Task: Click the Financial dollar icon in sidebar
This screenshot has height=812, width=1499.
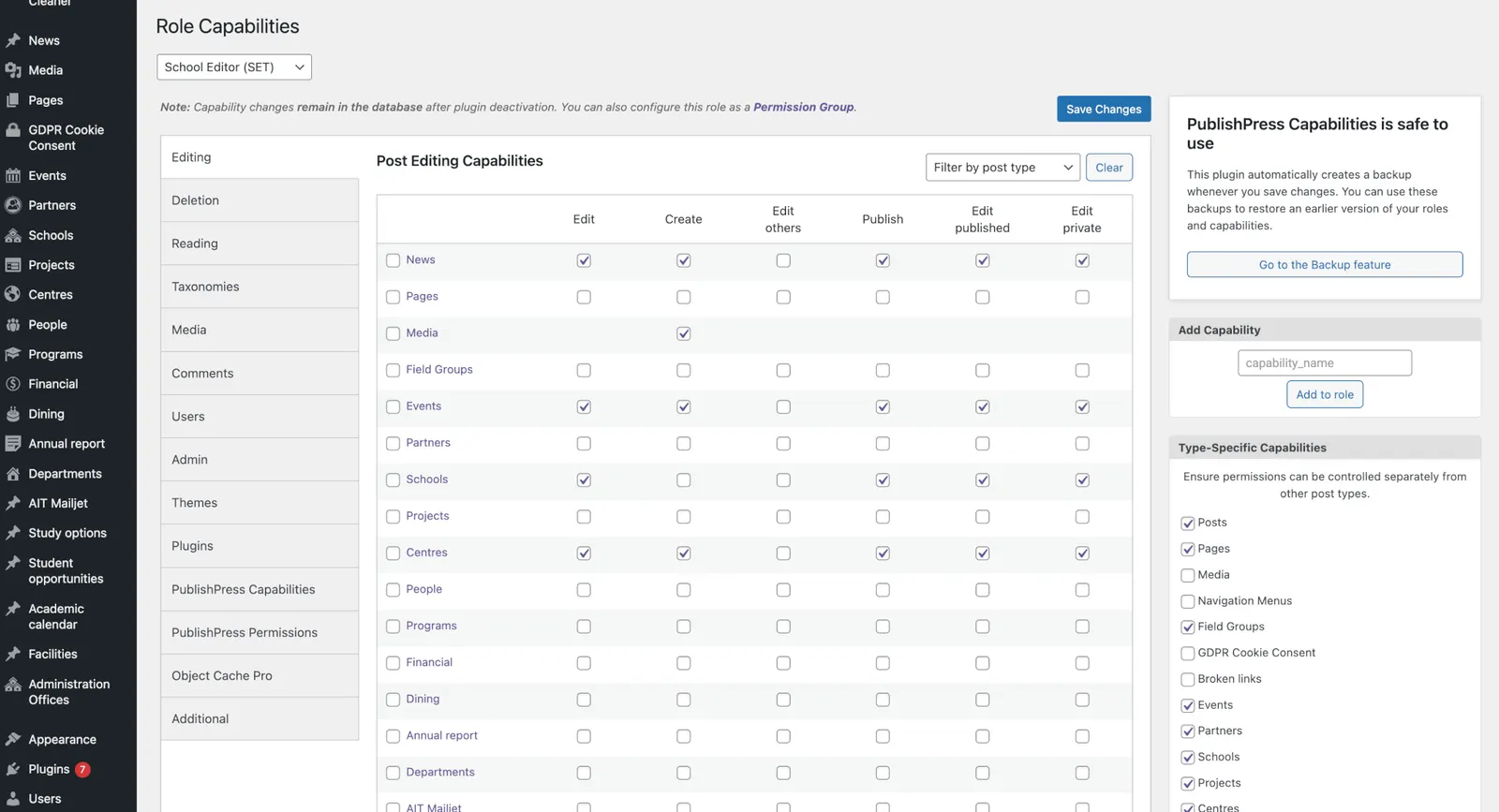Action: click(13, 384)
